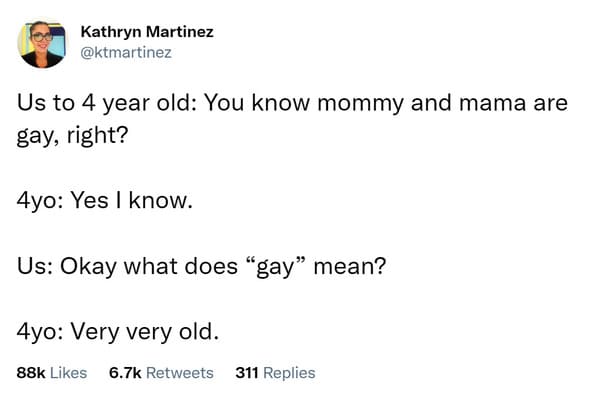Open the 6.7k Retweets list

pyautogui.click(x=160, y=373)
